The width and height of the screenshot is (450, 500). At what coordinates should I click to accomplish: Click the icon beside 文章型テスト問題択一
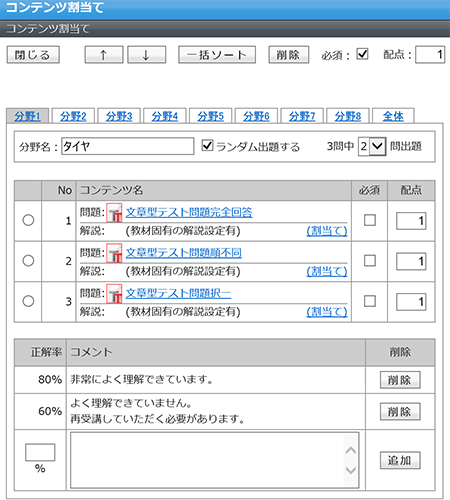pyautogui.click(x=114, y=294)
